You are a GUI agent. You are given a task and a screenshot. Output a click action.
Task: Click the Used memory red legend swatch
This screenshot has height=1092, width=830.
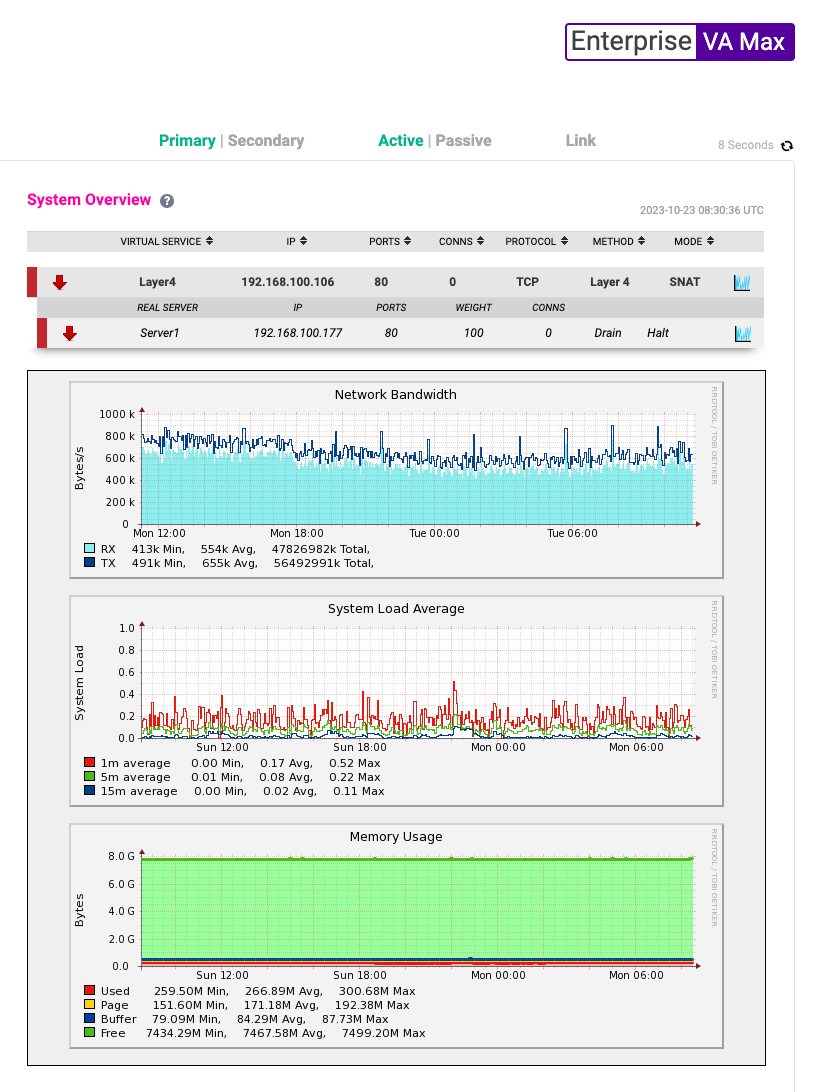(x=89, y=990)
